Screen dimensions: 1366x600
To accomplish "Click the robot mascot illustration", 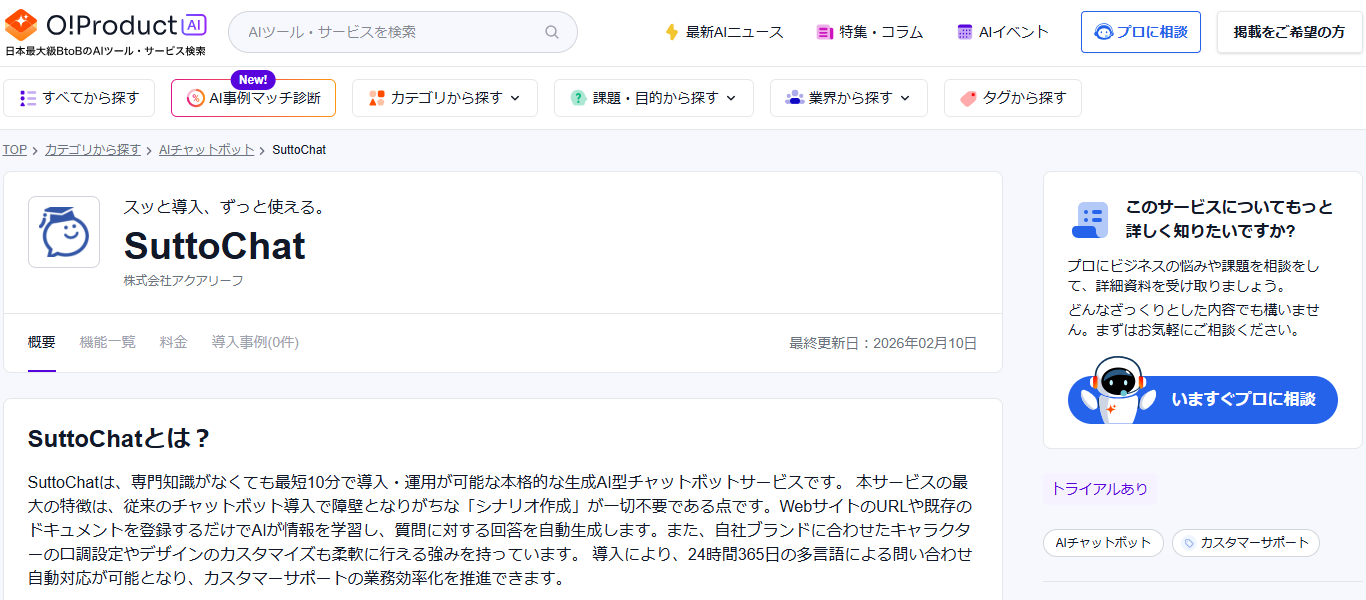I will pyautogui.click(x=1115, y=390).
